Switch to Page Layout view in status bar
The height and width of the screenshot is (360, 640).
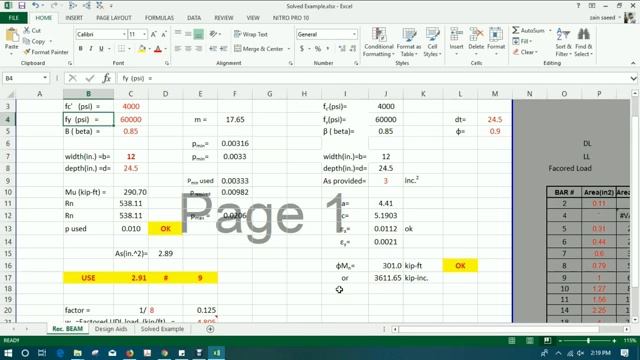click(529, 340)
